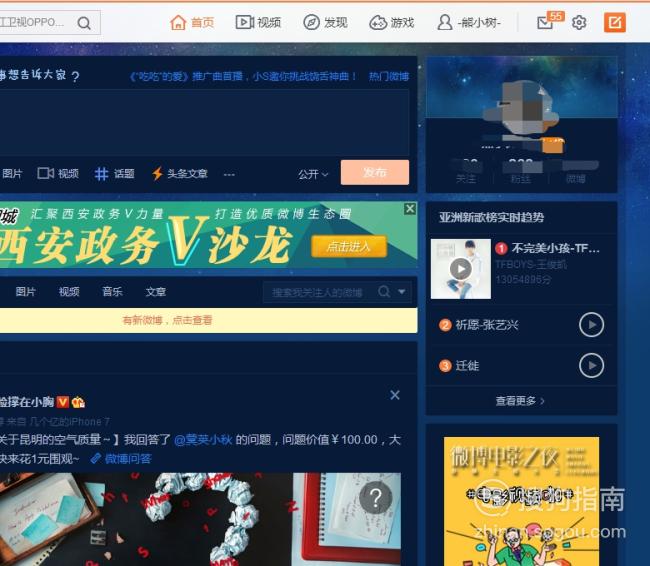Click the search magnifier icon in the top bar

[84, 23]
